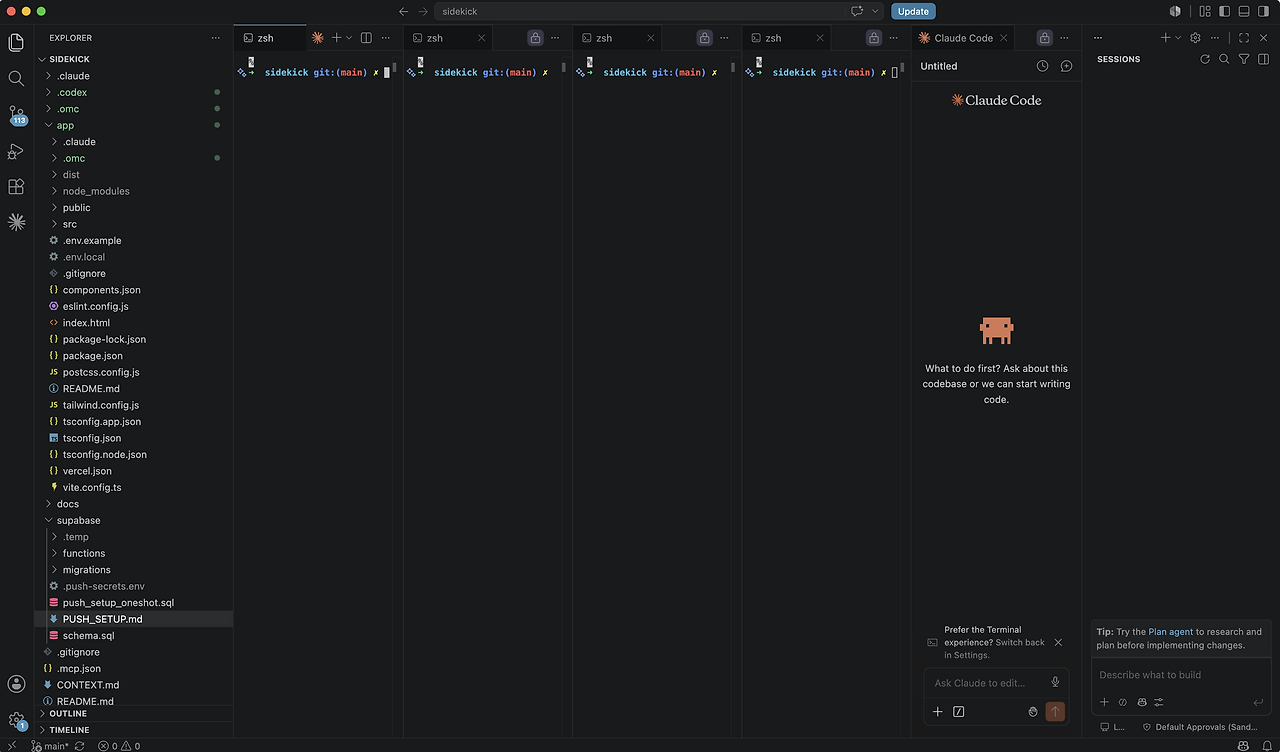1280x752 pixels.
Task: Open the file CONTEXT.md
Action: (x=134, y=685)
